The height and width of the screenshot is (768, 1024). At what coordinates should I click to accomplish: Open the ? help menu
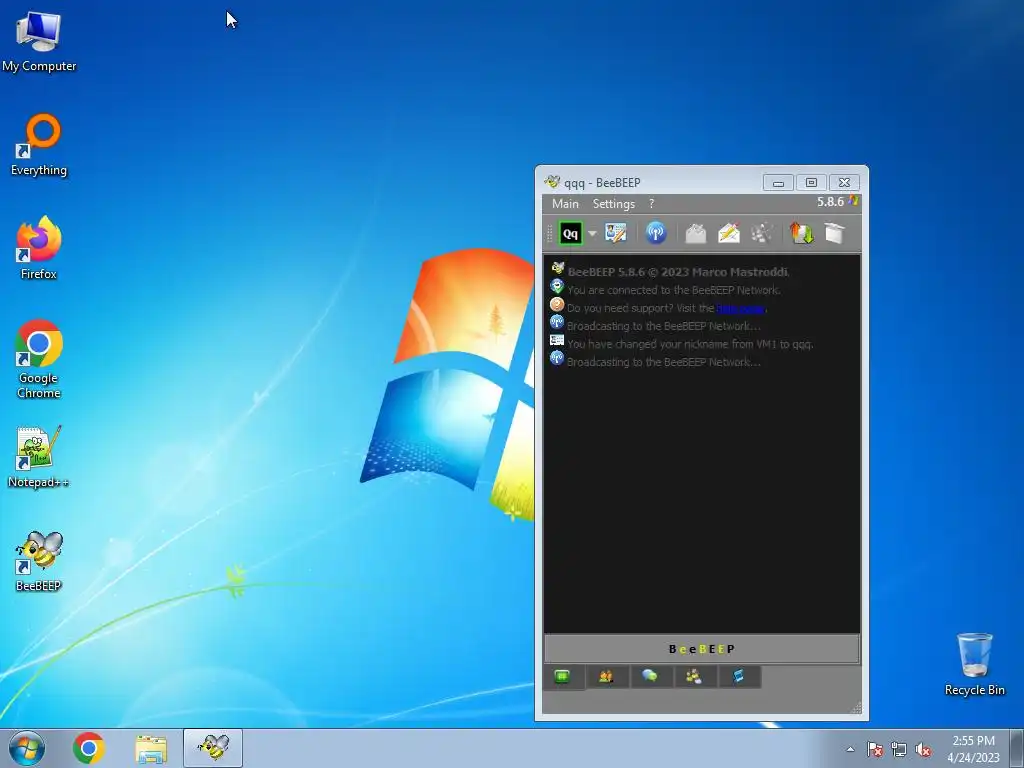point(651,204)
